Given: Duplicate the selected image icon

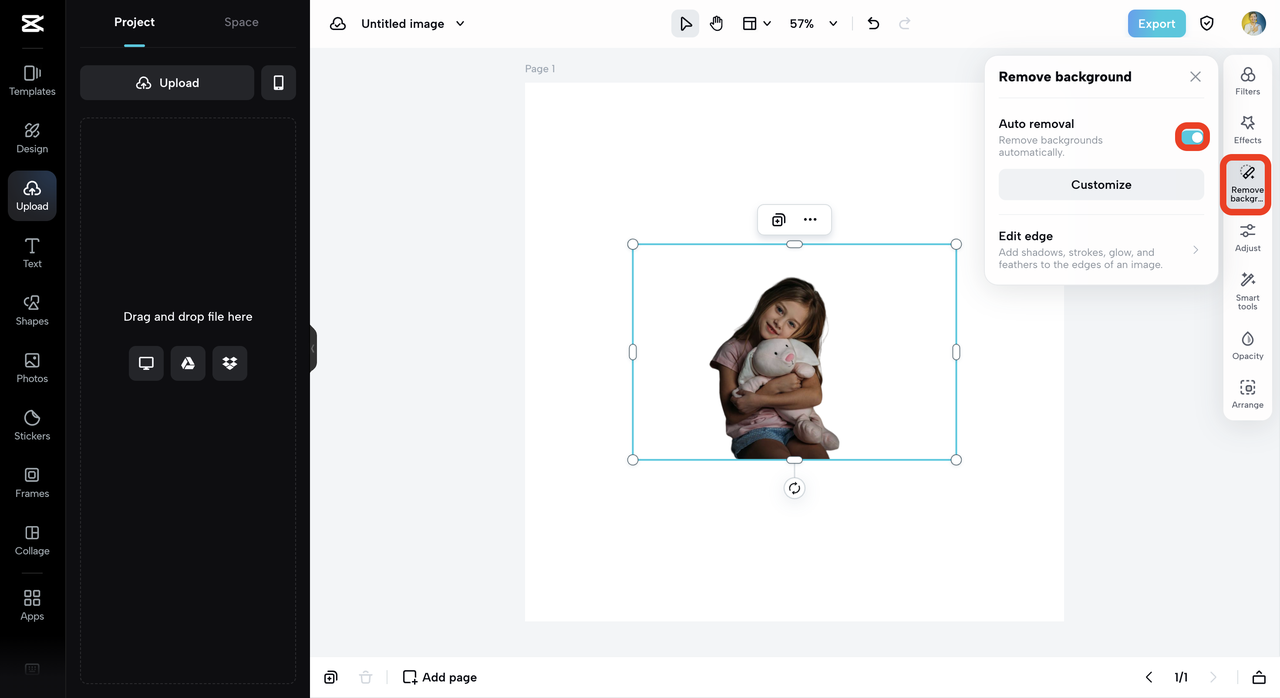Looking at the screenshot, I should 778,220.
